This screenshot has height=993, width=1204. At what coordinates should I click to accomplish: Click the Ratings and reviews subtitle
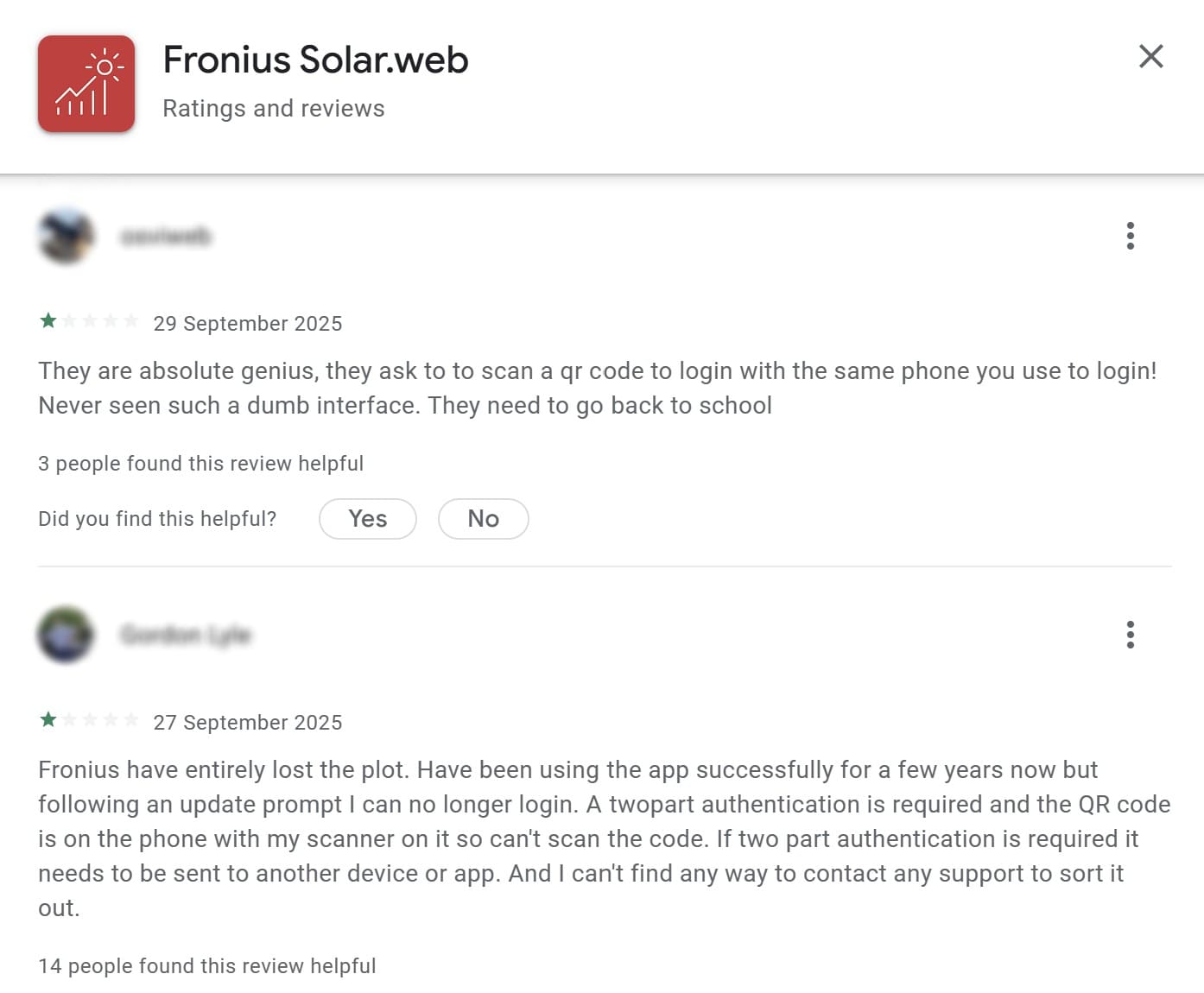(273, 108)
